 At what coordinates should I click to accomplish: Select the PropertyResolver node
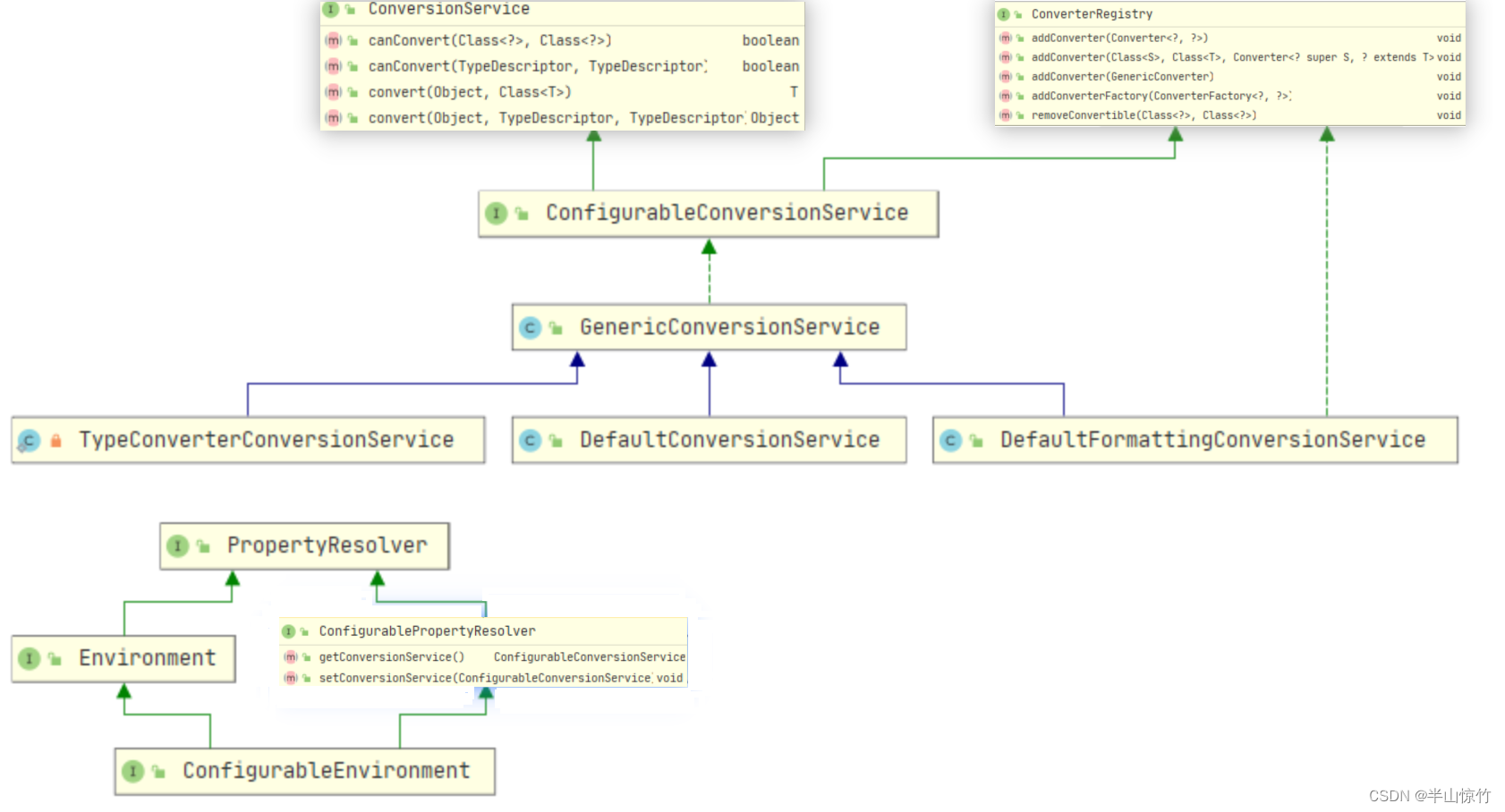304,546
